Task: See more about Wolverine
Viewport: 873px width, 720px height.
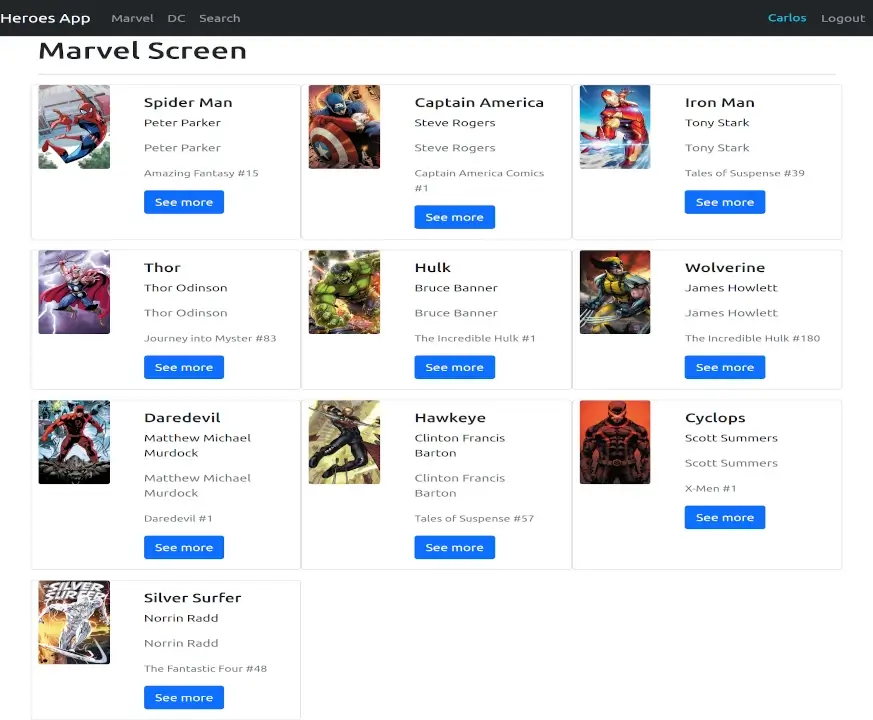Action: click(x=725, y=368)
